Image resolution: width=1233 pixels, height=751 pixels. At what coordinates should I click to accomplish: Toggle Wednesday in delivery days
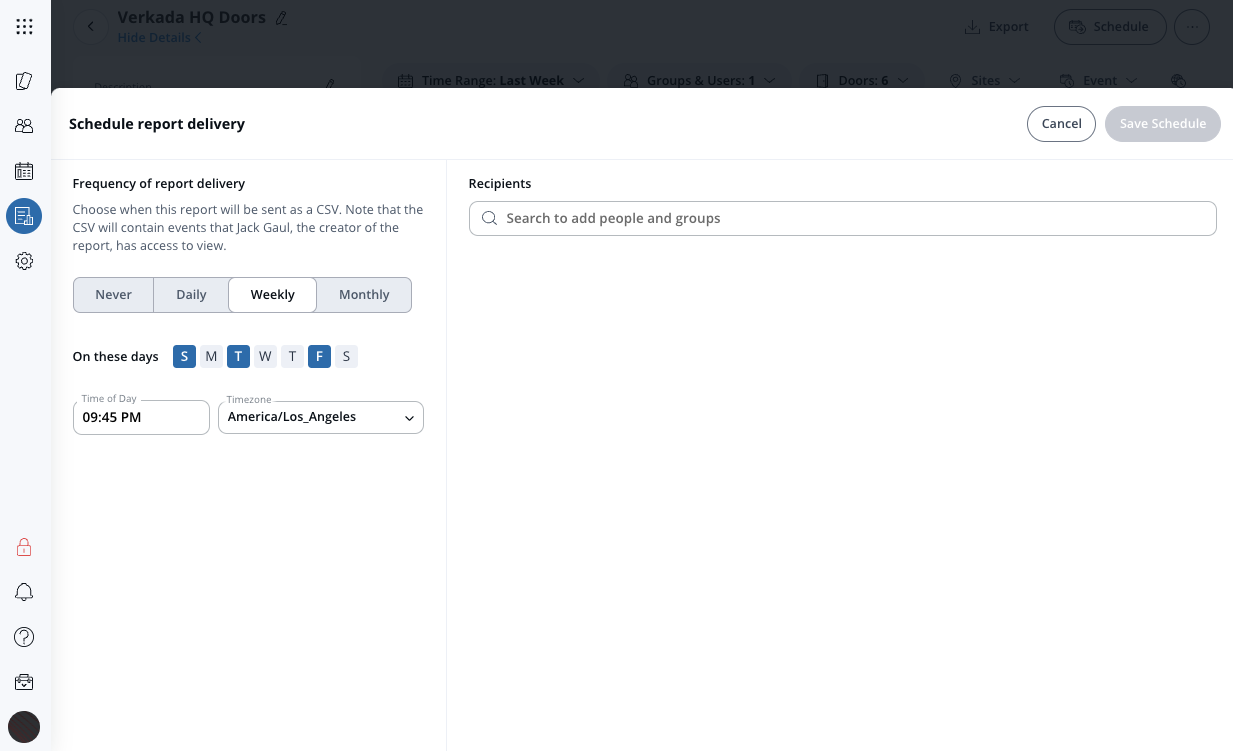point(265,357)
